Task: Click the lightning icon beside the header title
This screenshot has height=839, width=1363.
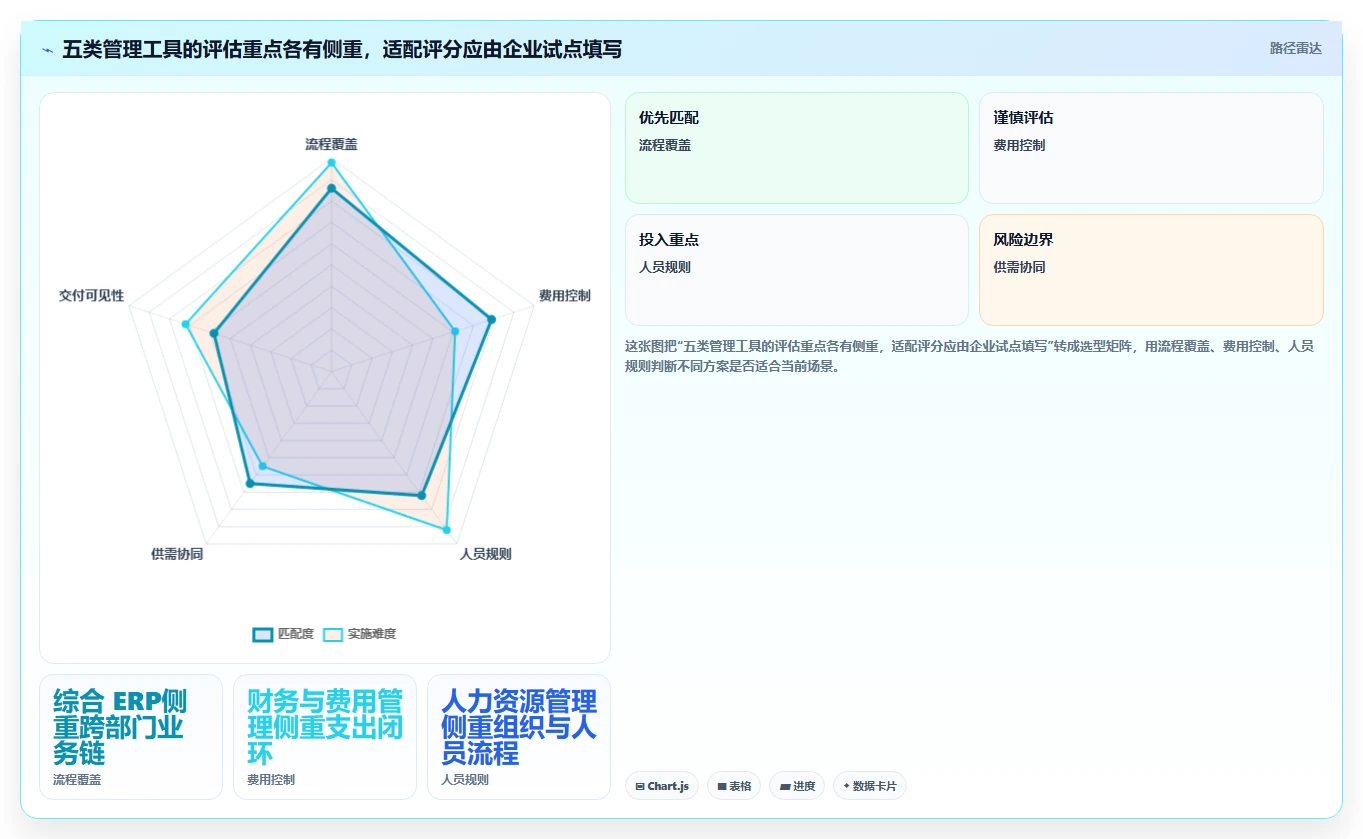Action: tap(48, 49)
